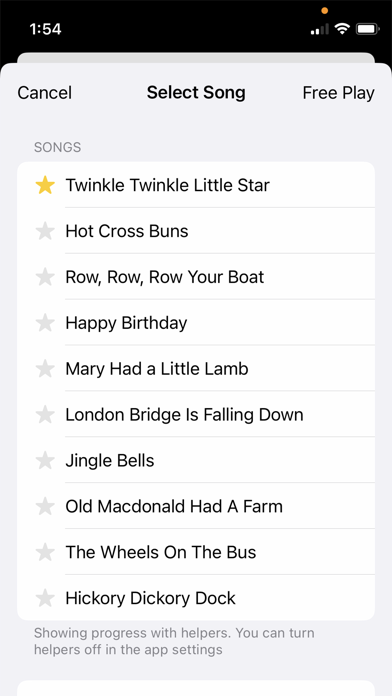Tap star beside London Bridge Is Falling Down
This screenshot has width=392, height=696.
pyautogui.click(x=45, y=415)
